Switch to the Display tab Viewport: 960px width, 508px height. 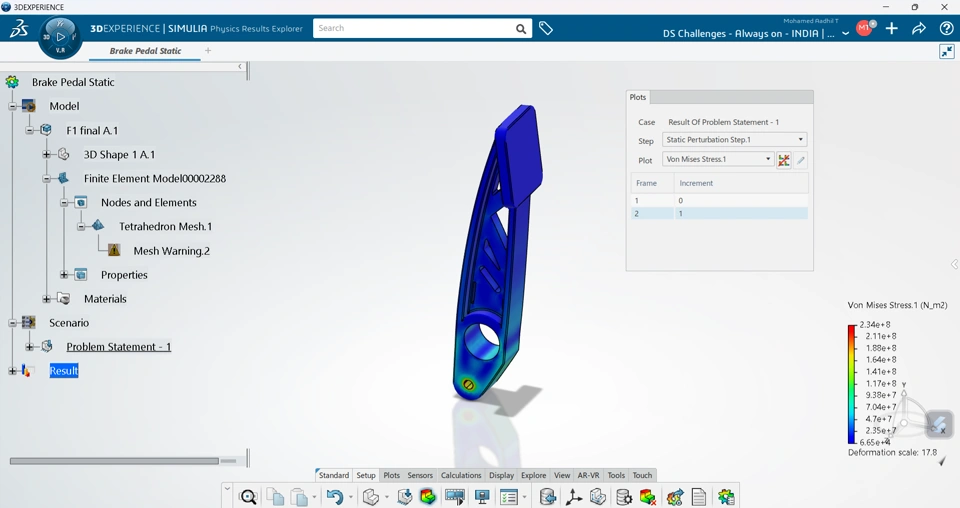(501, 475)
